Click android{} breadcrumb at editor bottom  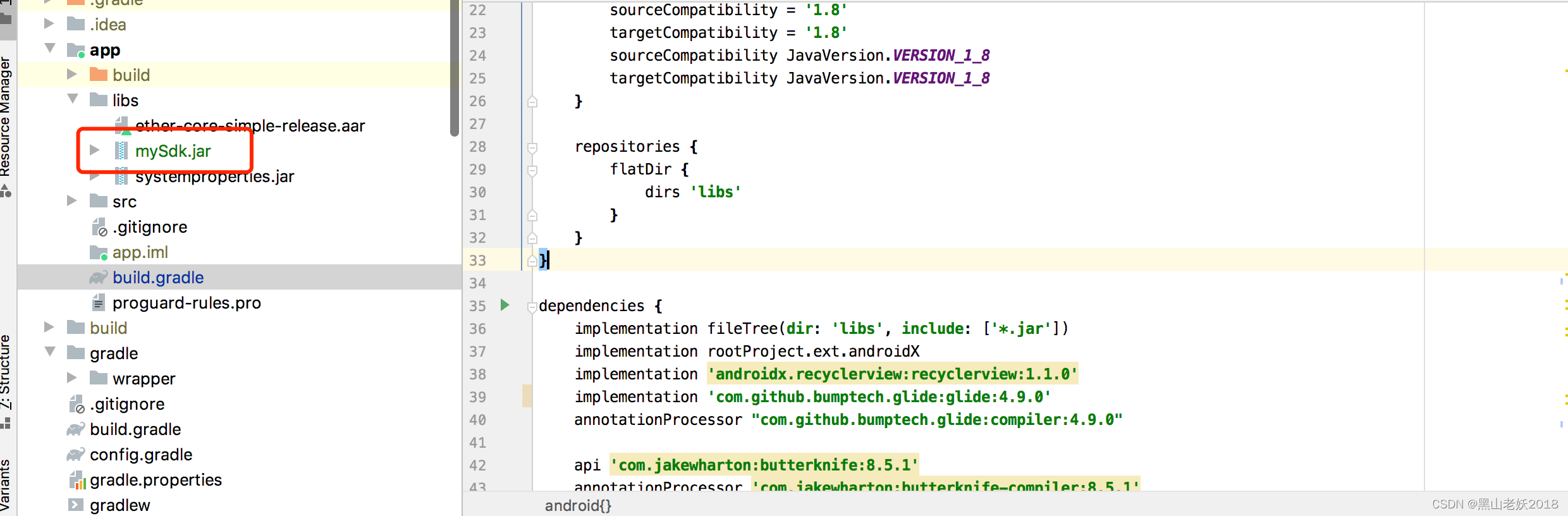[578, 505]
